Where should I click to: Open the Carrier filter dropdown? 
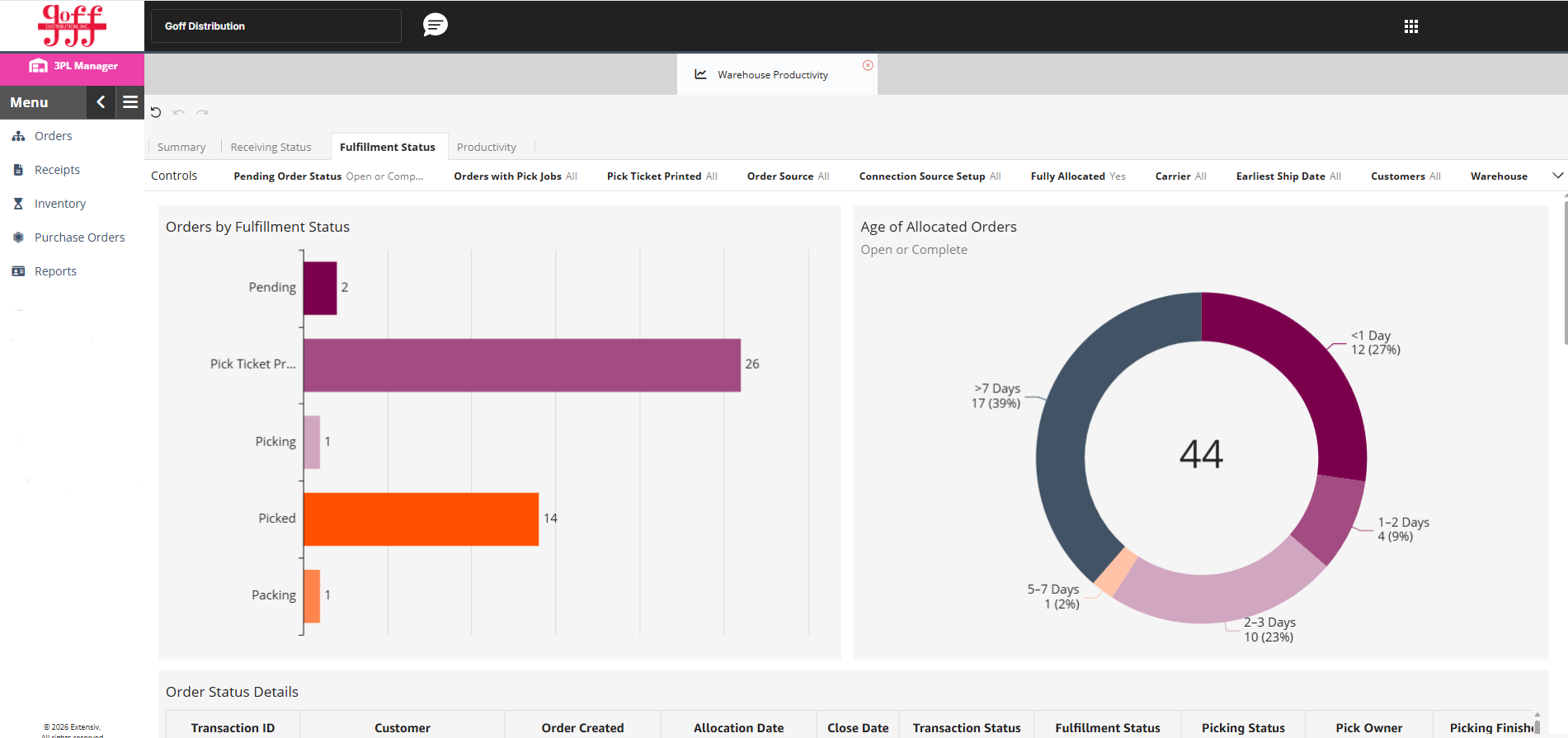(1180, 176)
